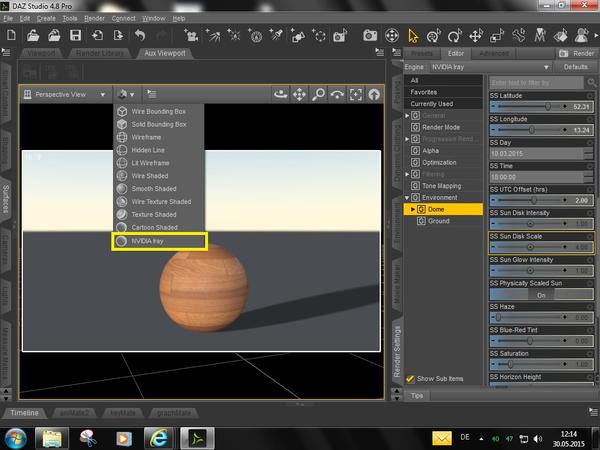Select the Tone Mapping settings item

pyautogui.click(x=441, y=186)
